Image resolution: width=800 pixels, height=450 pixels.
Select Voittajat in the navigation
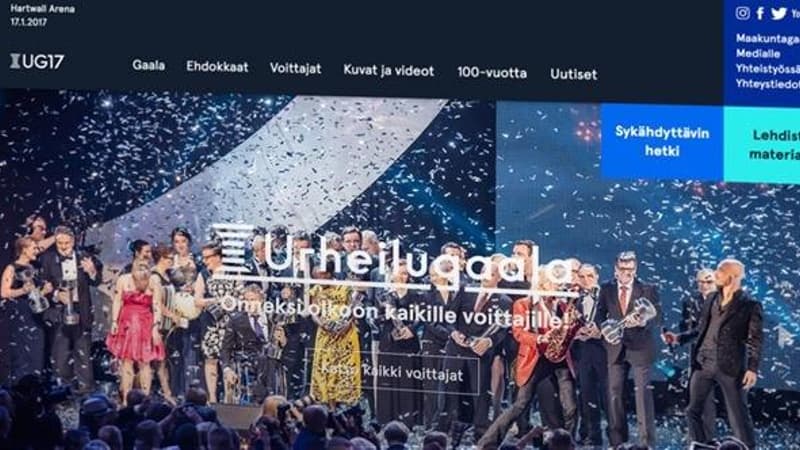295,68
